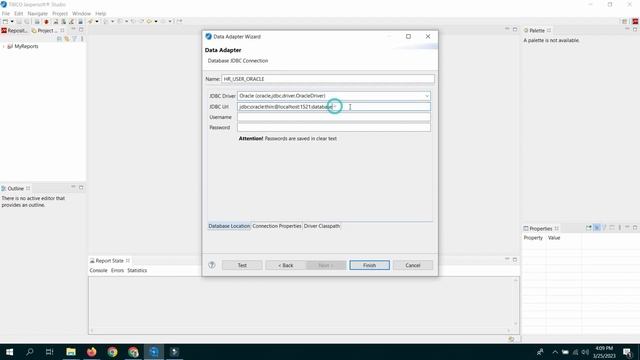
Task: Click the open perspective icon
Action: [x=624, y=21]
